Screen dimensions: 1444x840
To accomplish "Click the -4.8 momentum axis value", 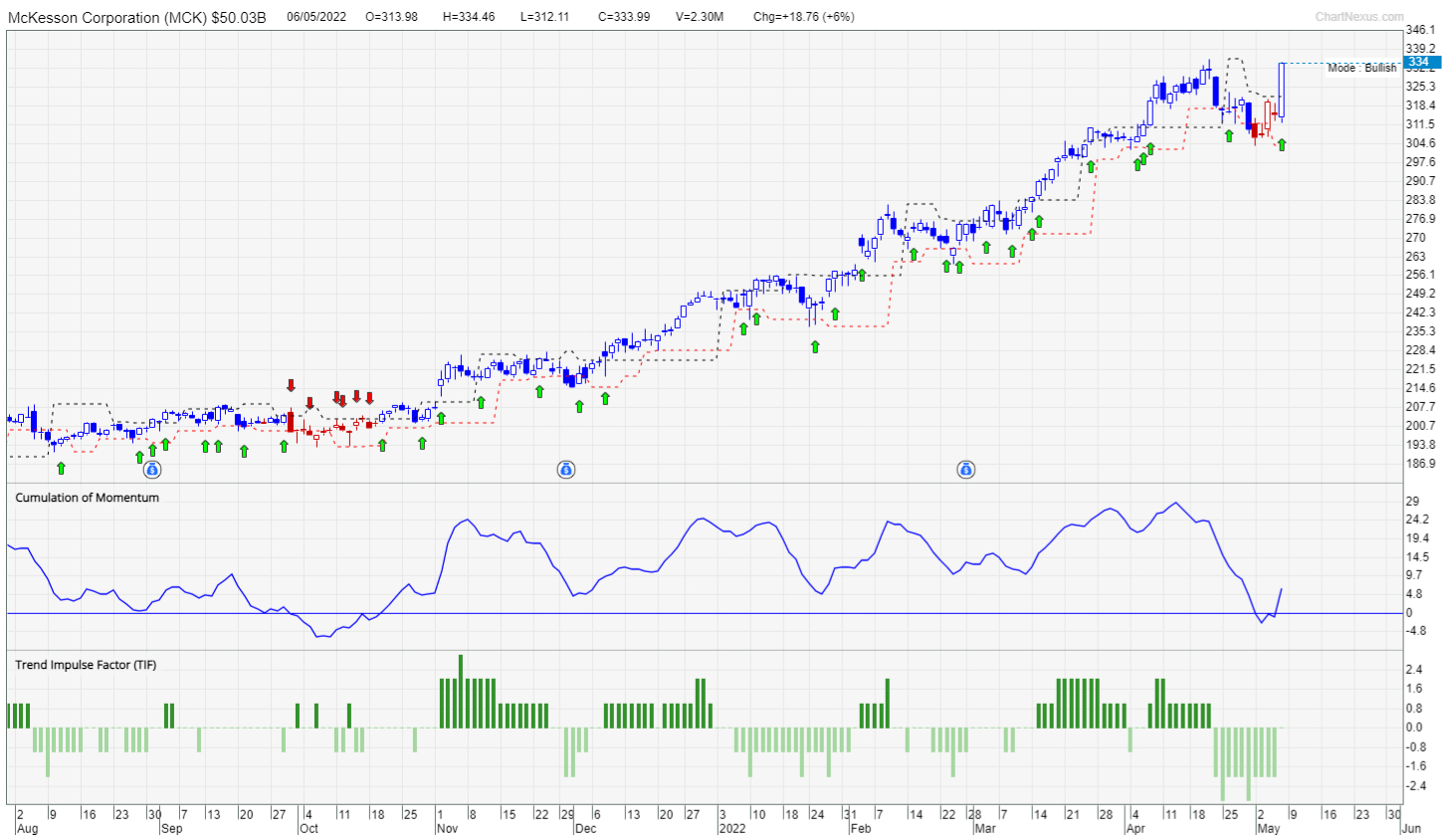I will (x=1415, y=631).
